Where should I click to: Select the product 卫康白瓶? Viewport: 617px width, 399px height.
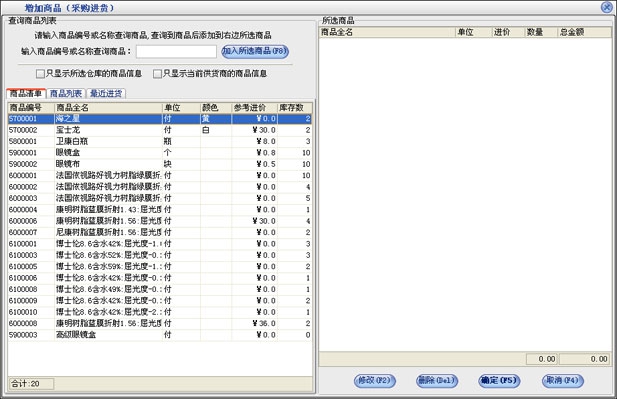160,141
